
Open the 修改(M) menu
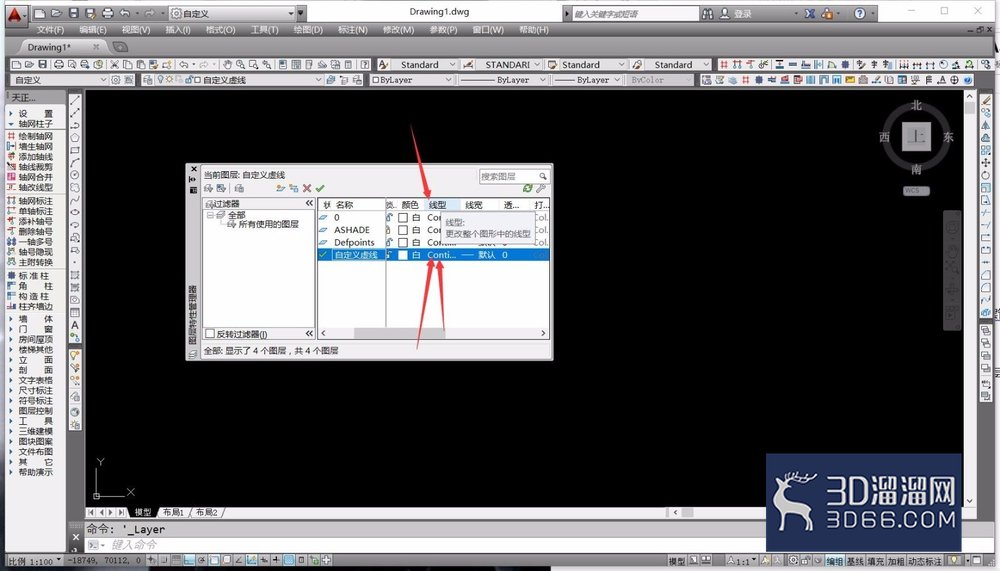(x=398, y=30)
